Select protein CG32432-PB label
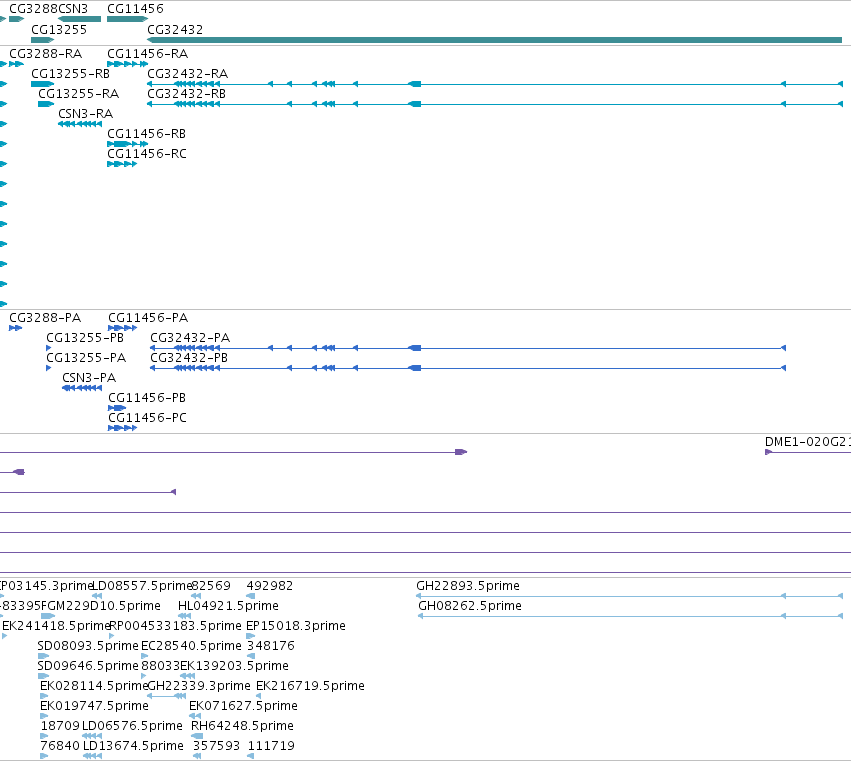This screenshot has width=851, height=761. coord(189,358)
